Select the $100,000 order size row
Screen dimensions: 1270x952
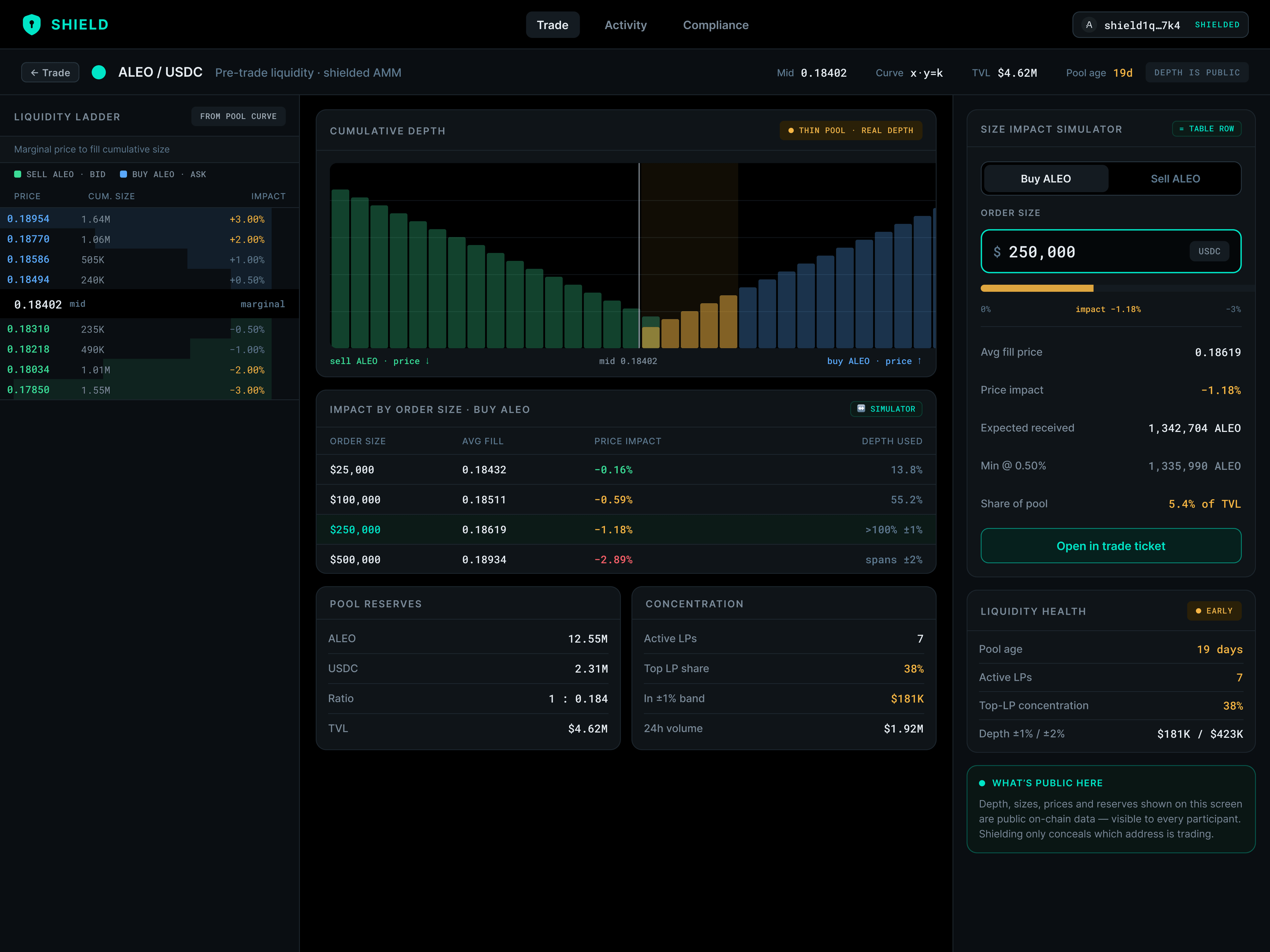(x=626, y=499)
